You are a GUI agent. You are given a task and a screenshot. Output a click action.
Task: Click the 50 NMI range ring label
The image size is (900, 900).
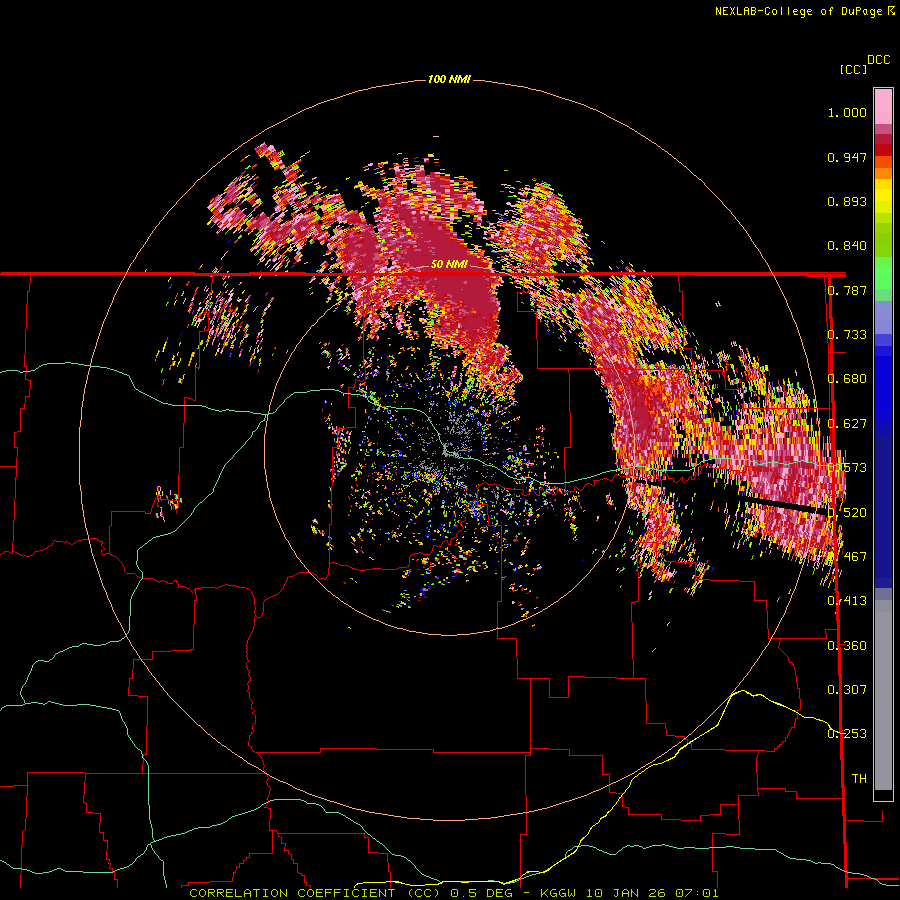coord(449,265)
